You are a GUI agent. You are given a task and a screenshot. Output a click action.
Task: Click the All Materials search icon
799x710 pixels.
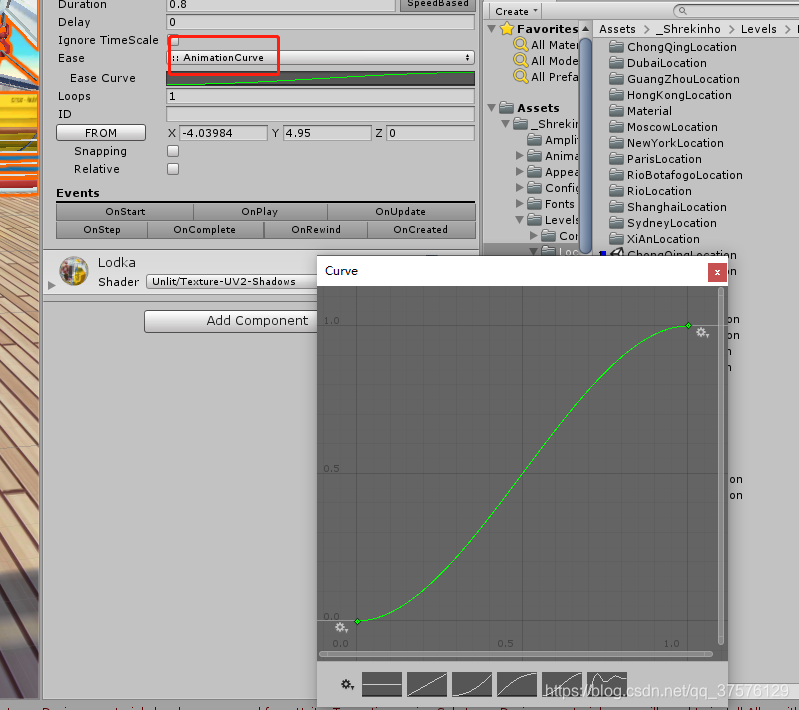tap(520, 45)
